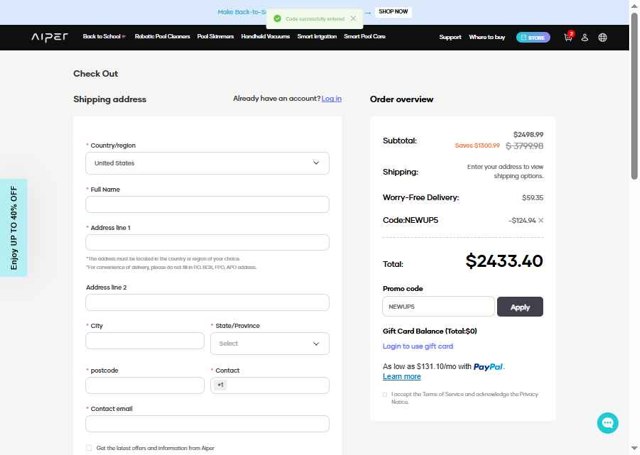Click the Aiper logo
The width and height of the screenshot is (640, 455).
[50, 37]
